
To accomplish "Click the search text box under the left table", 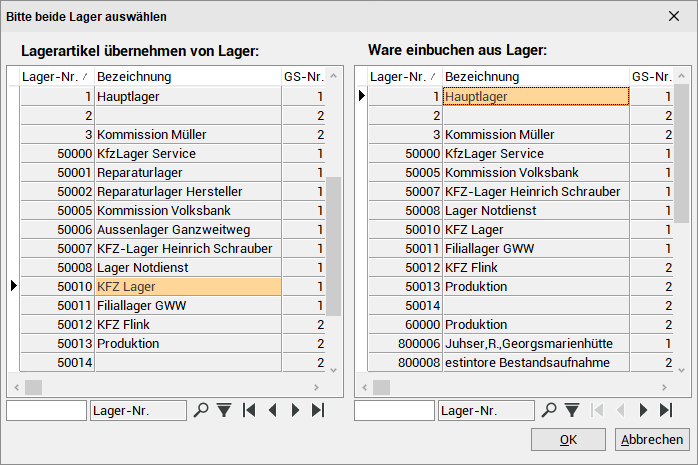I will (x=46, y=410).
